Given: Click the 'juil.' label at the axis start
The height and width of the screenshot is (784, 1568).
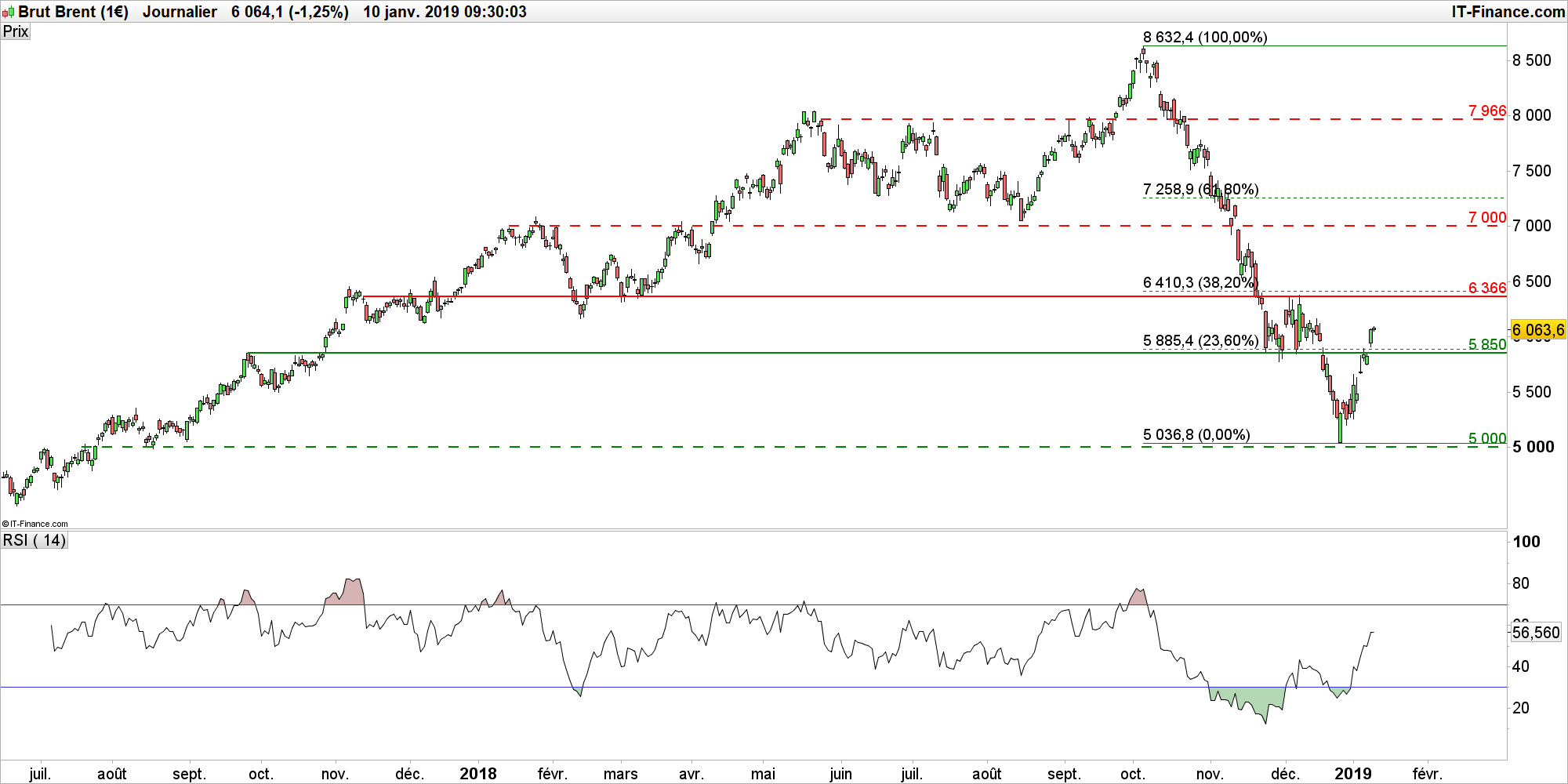Looking at the screenshot, I should point(40,774).
